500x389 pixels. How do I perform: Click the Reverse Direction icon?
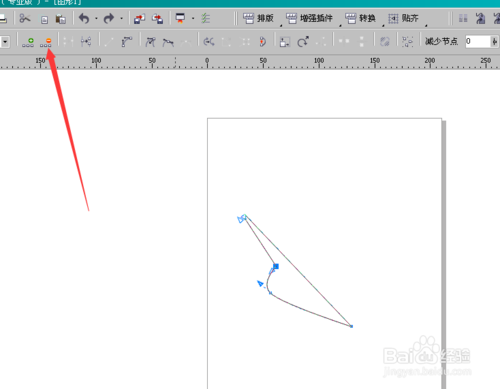(x=209, y=42)
